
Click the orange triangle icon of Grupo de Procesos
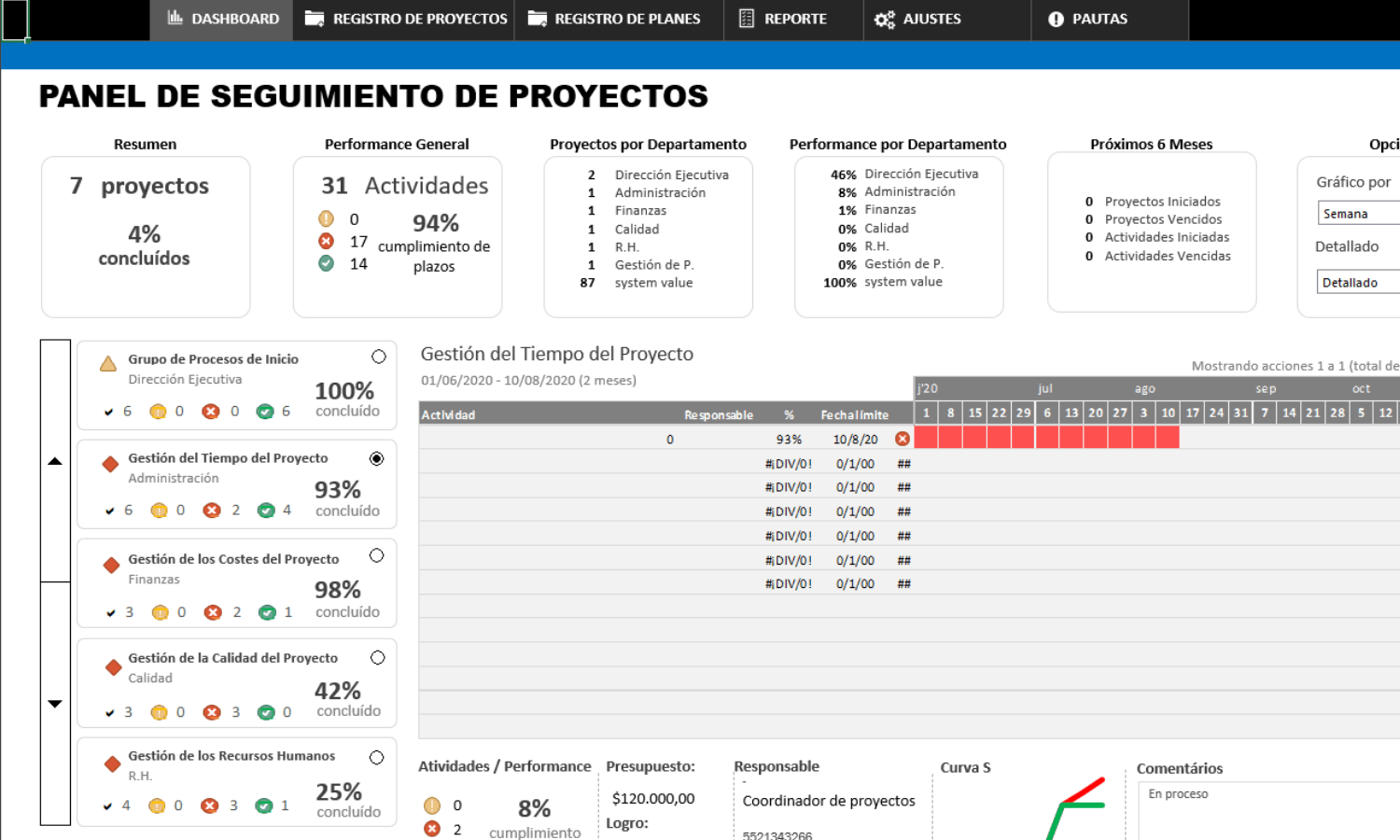(108, 363)
